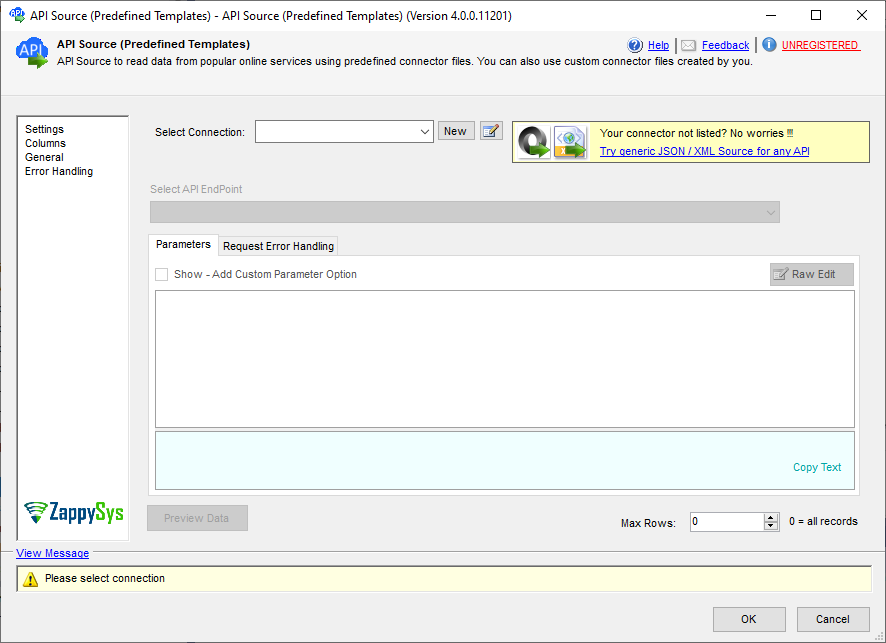This screenshot has width=886, height=643.
Task: Open the Feedback link
Action: pos(726,45)
